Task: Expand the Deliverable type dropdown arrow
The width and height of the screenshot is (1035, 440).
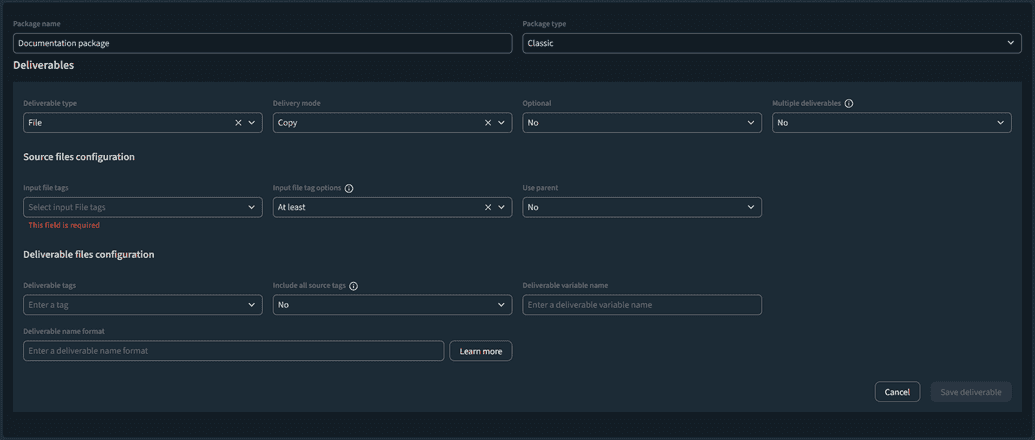Action: pos(251,123)
